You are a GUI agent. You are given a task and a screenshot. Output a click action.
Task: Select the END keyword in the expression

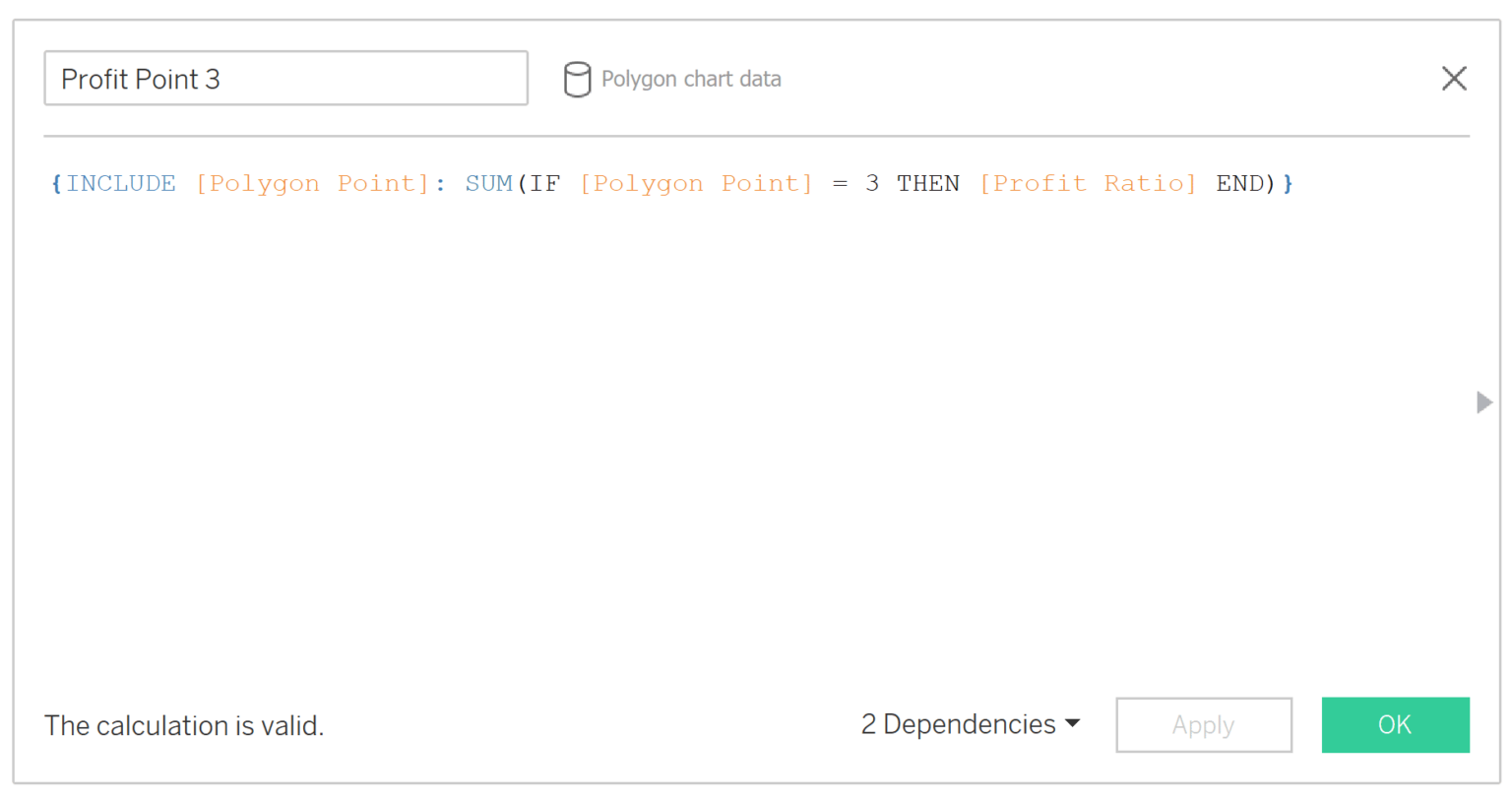click(x=1239, y=183)
